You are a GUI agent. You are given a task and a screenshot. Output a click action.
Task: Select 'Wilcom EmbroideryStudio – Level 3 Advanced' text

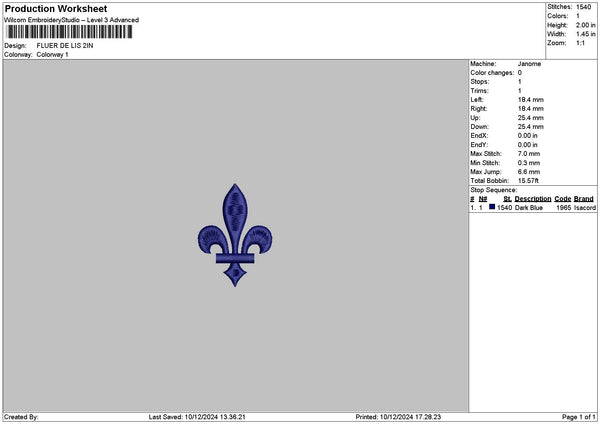coord(72,20)
